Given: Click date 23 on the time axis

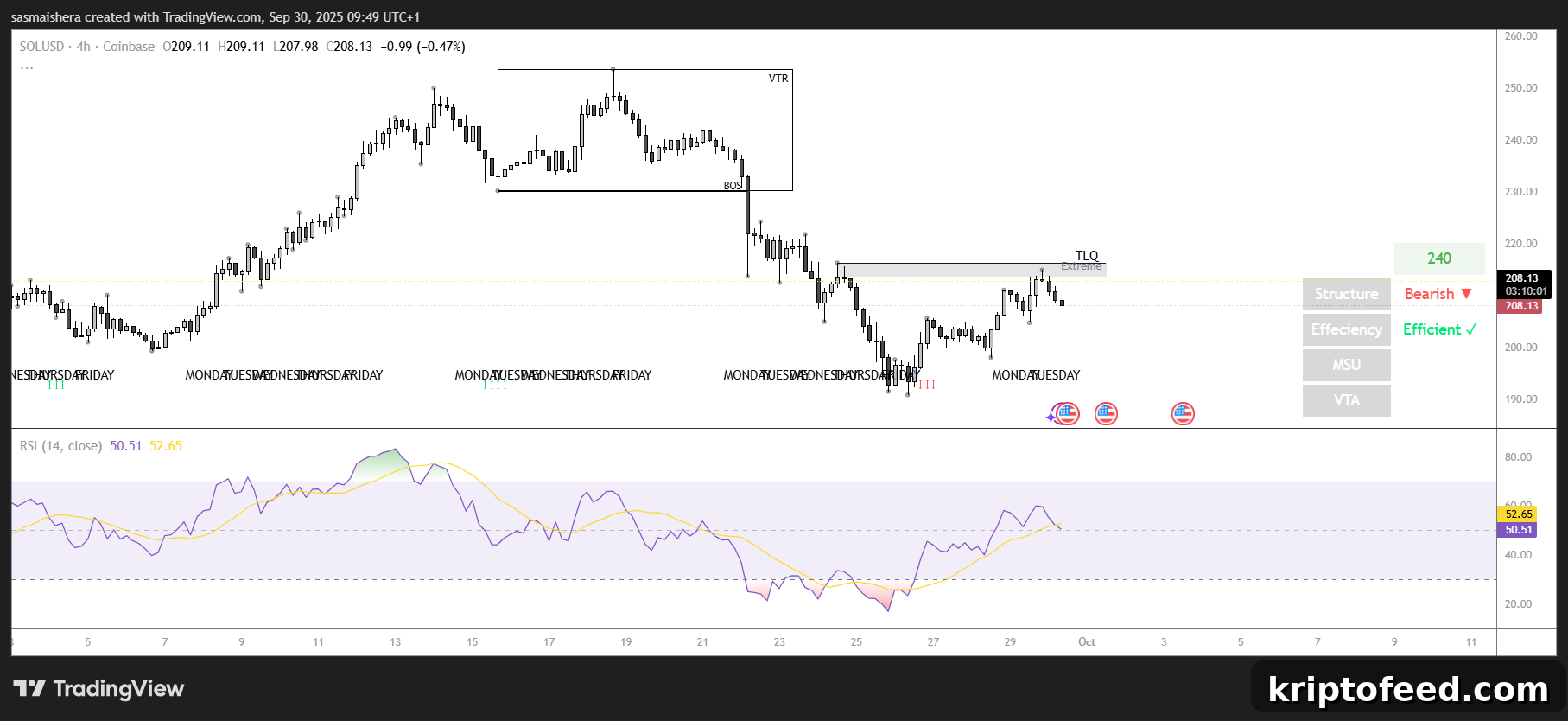Looking at the screenshot, I should click(779, 642).
